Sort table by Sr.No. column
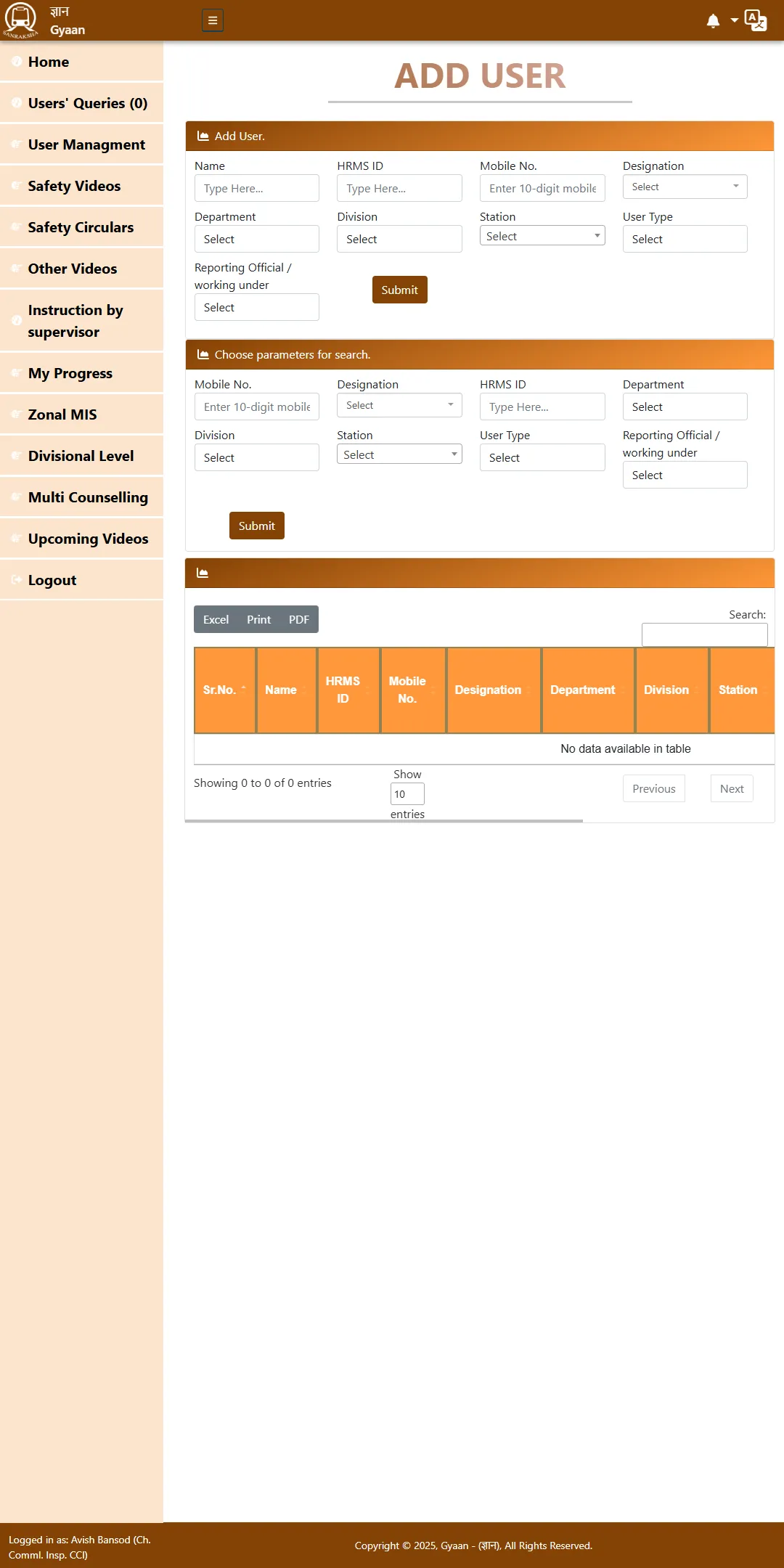The width and height of the screenshot is (784, 1568). tap(225, 690)
